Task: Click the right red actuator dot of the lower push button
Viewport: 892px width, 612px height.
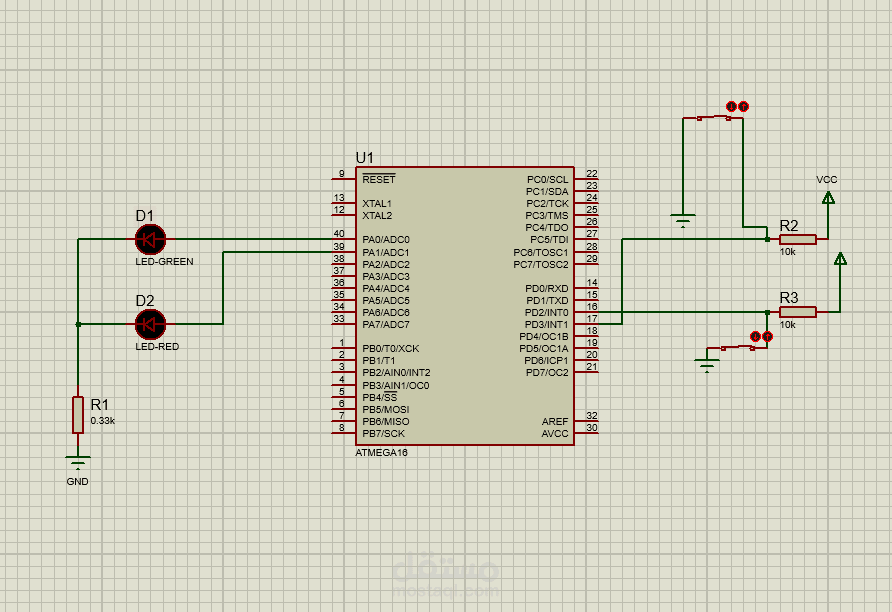Action: pyautogui.click(x=767, y=337)
